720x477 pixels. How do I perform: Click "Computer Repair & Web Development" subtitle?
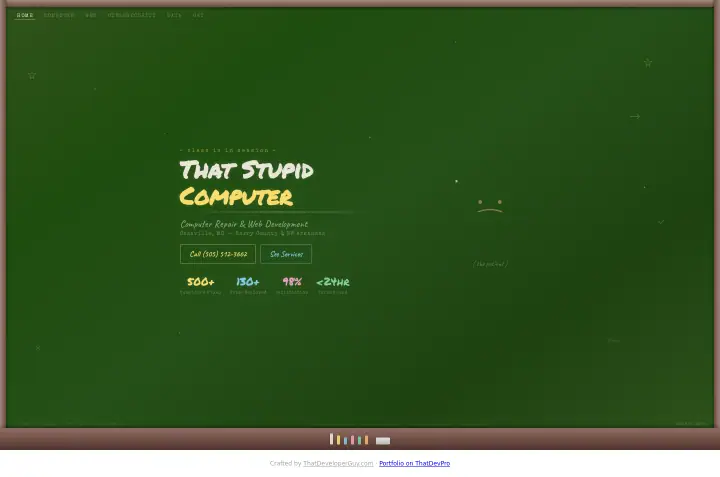point(244,224)
